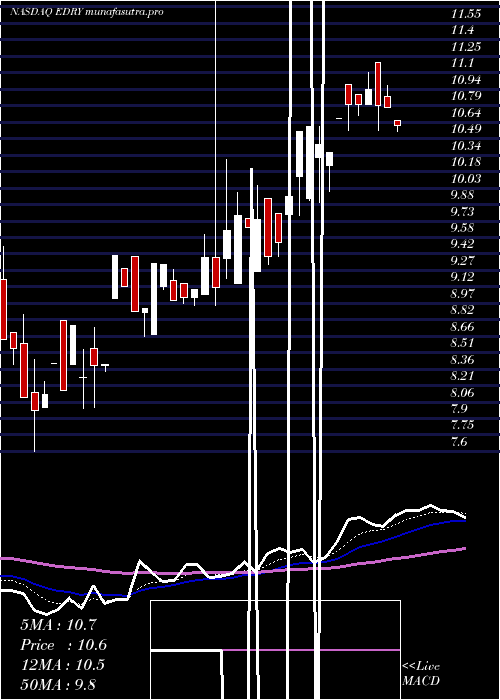Click the 8.97 price axis label
This screenshot has height=700, width=500.
click(462, 294)
